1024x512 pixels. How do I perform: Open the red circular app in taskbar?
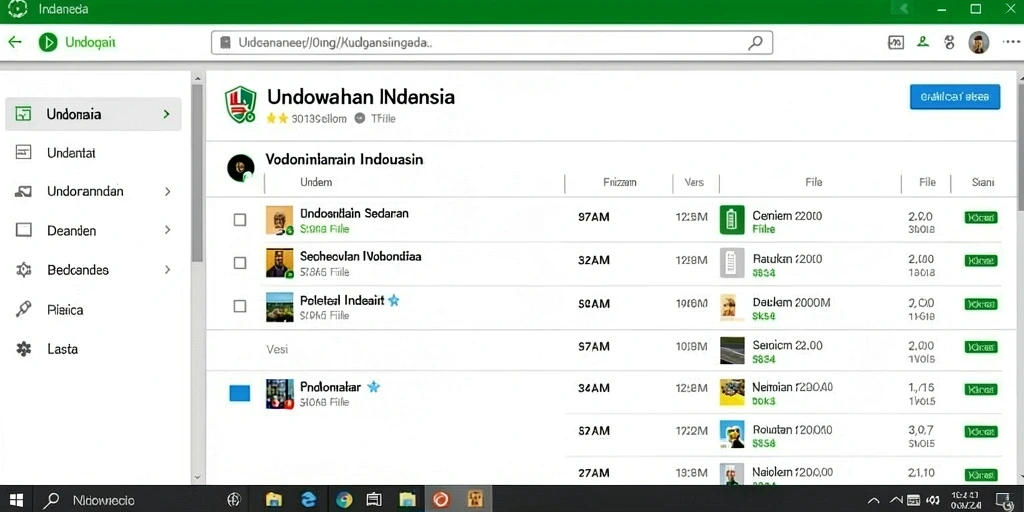pos(441,500)
